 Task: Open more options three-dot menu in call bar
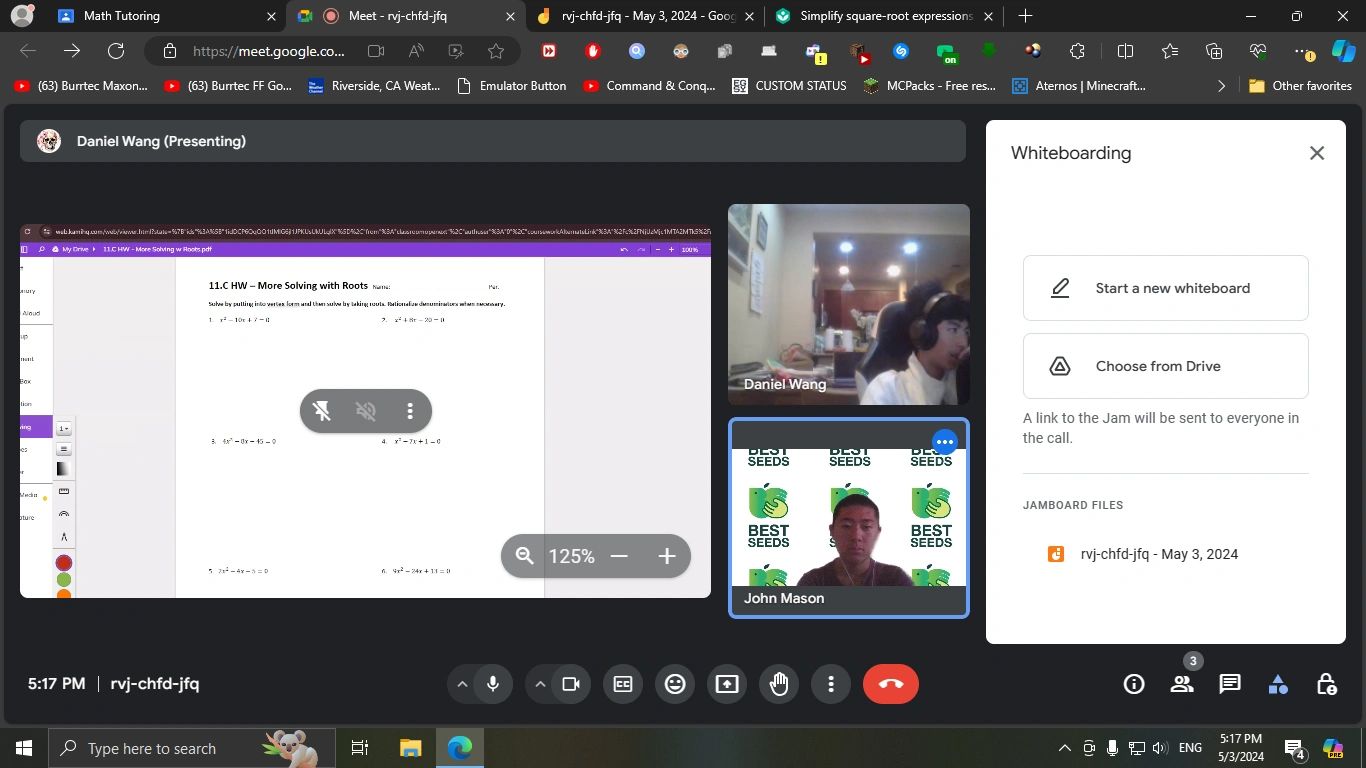831,684
